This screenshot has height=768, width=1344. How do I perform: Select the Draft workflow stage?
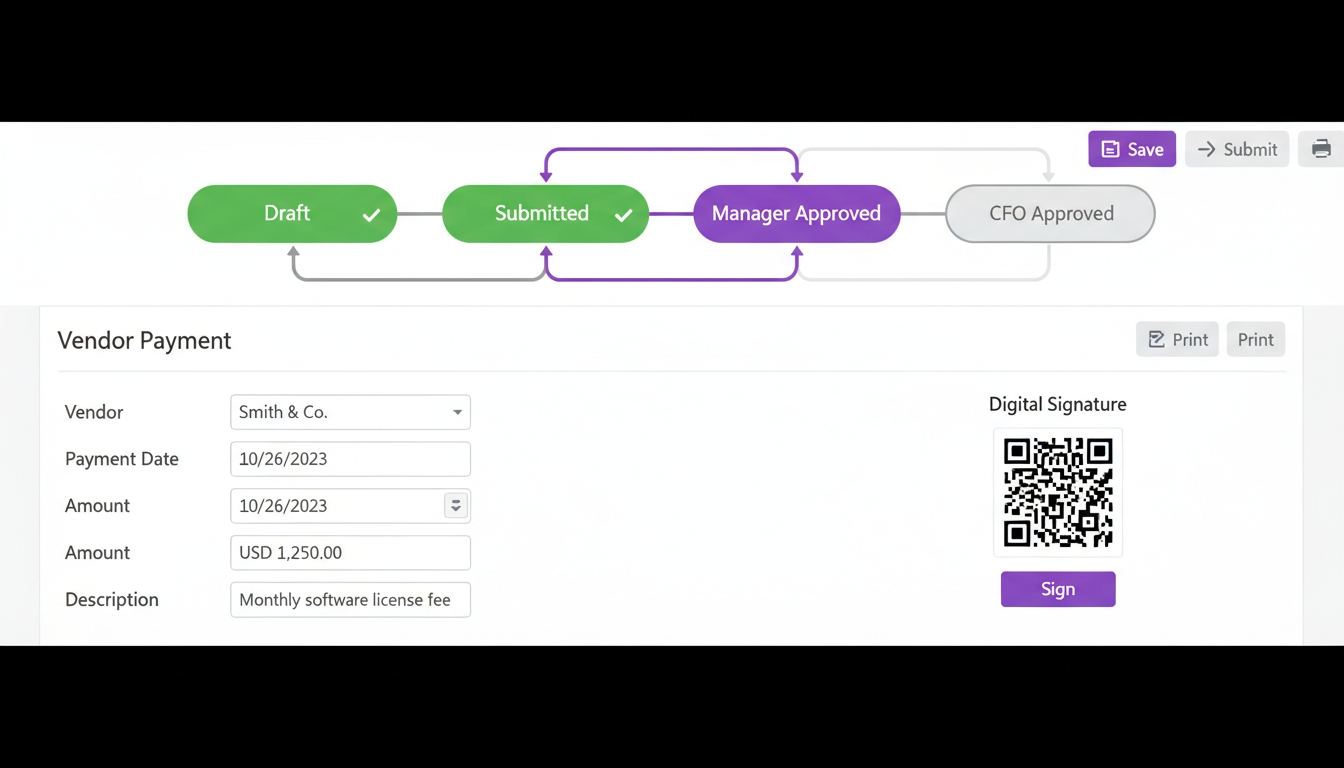pos(291,213)
